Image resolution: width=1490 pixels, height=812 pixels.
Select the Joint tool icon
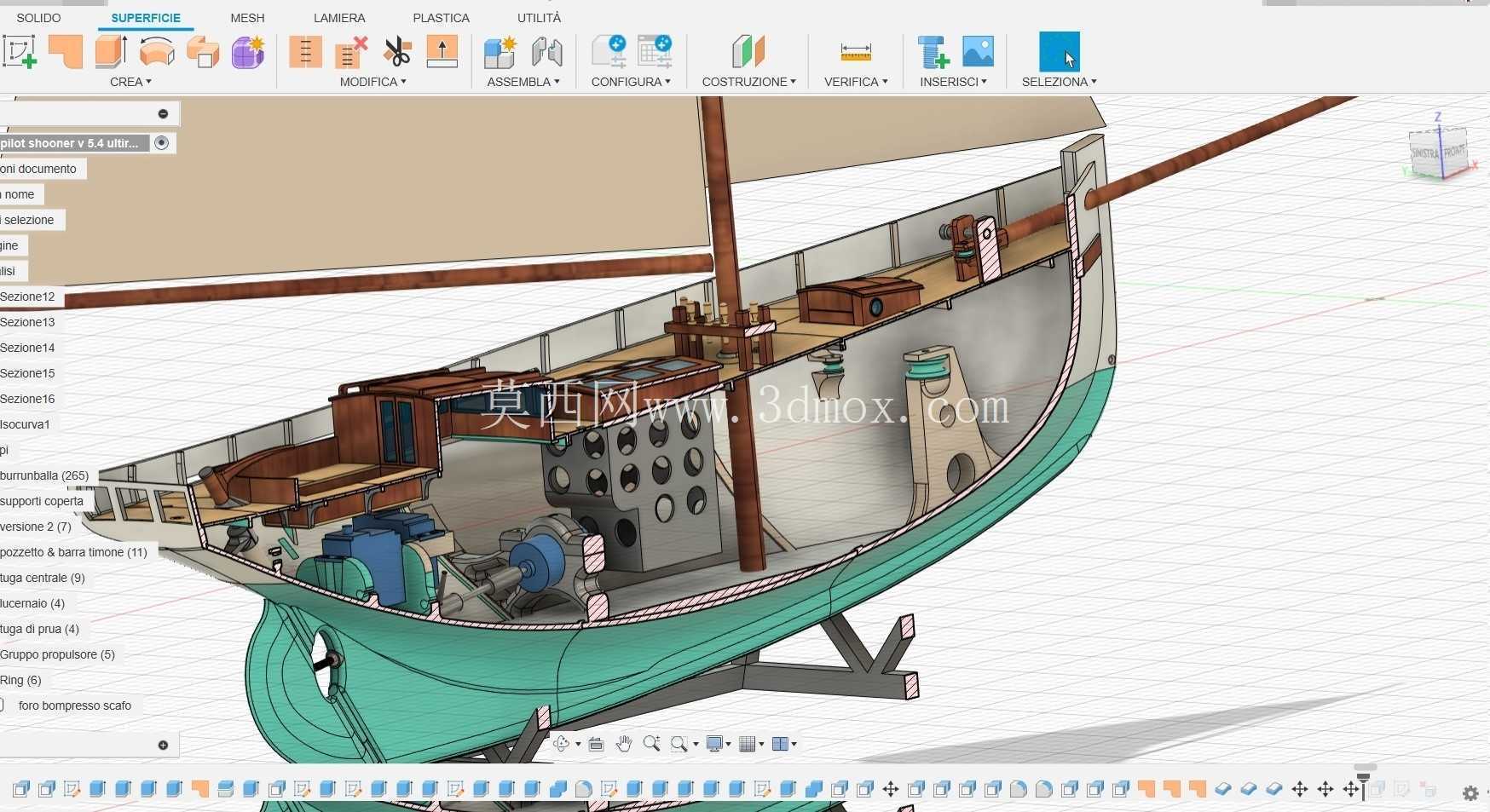pos(546,52)
